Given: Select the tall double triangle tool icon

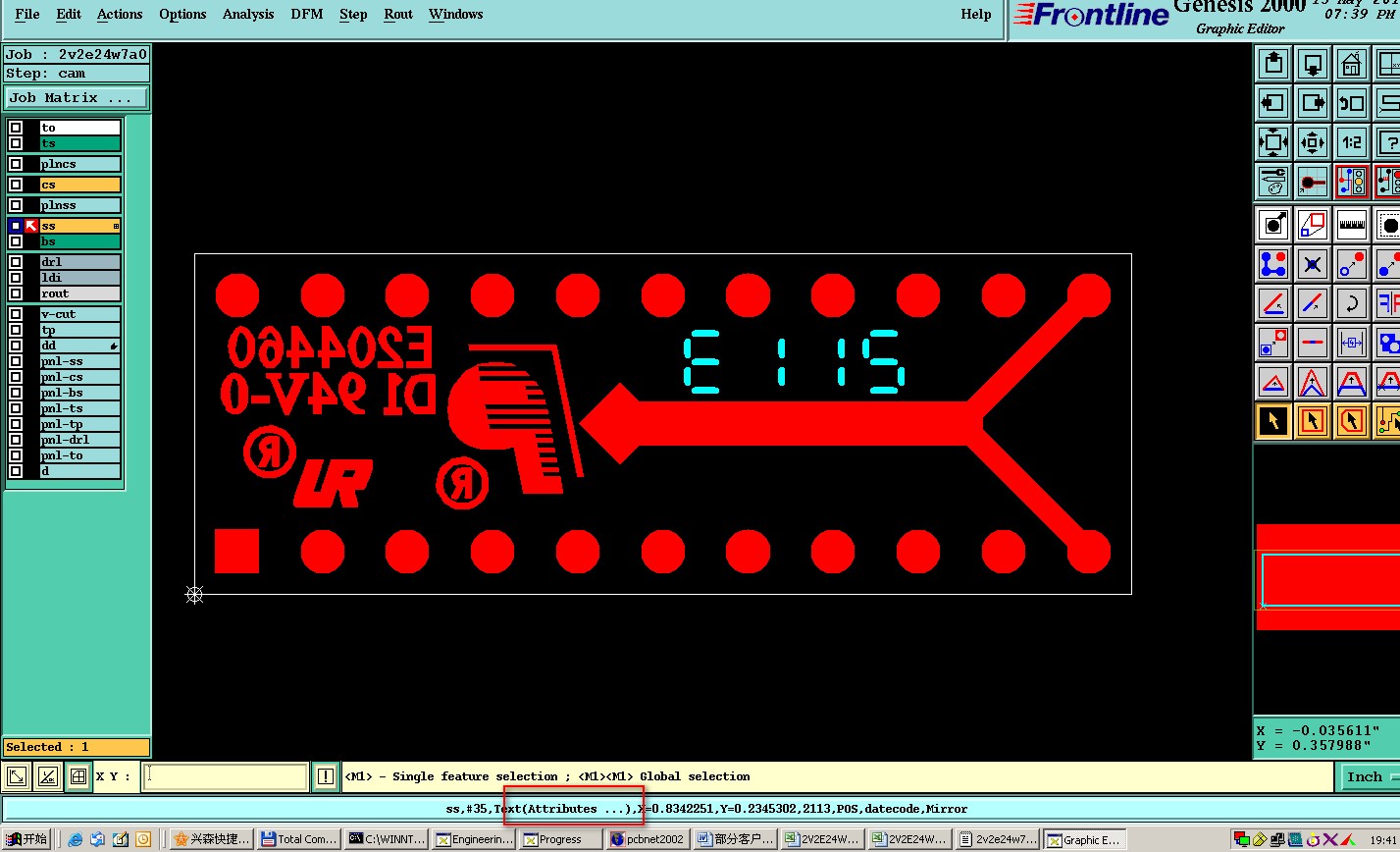Looking at the screenshot, I should point(1313,382).
